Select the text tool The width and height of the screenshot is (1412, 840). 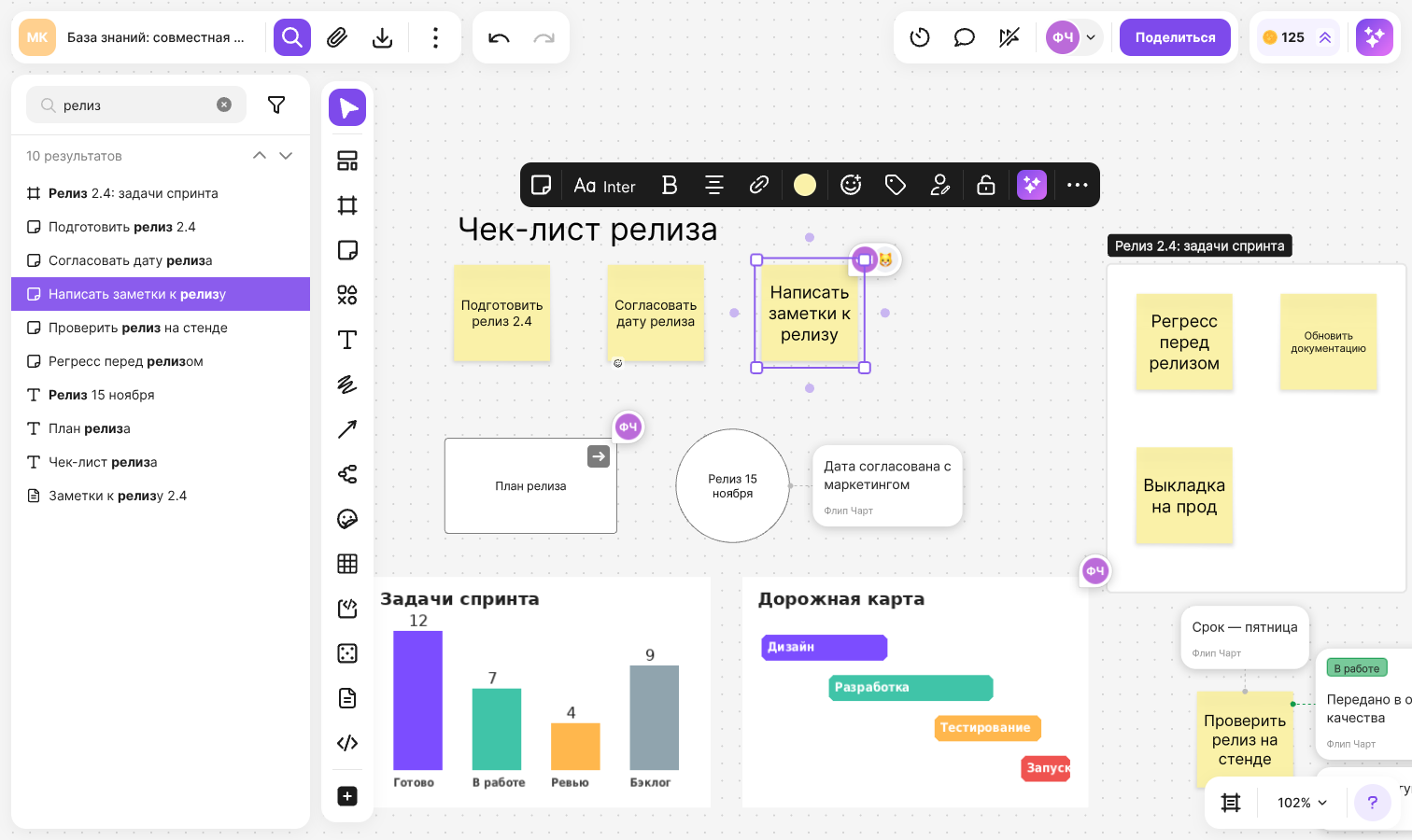347,340
